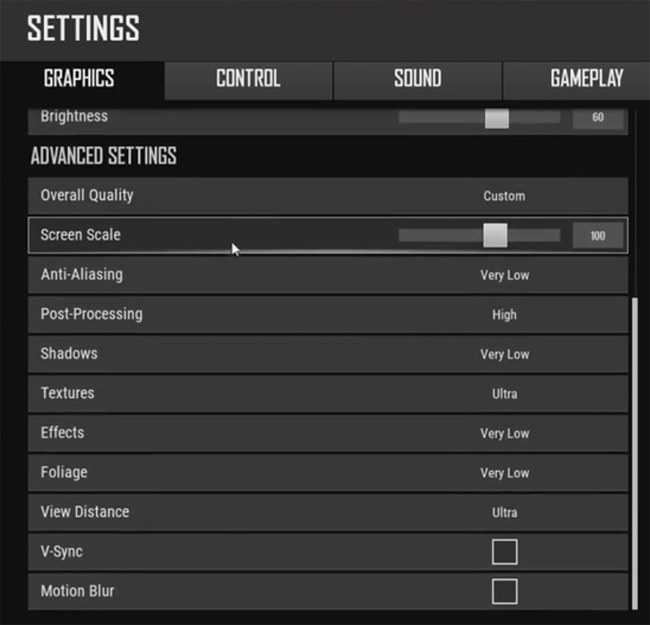Click the Screen Scale row label
650x625 pixels.
80,235
